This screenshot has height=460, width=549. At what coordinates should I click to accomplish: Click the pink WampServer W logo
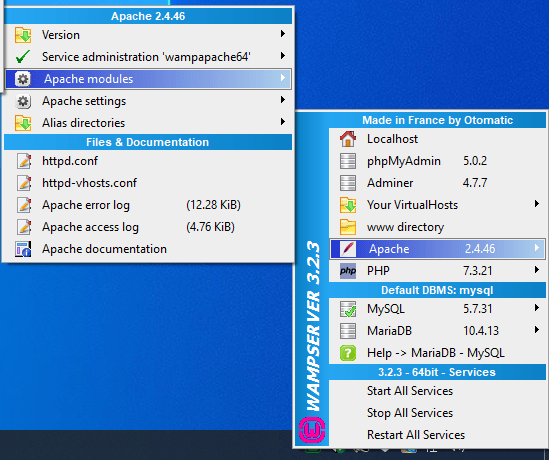(312, 430)
